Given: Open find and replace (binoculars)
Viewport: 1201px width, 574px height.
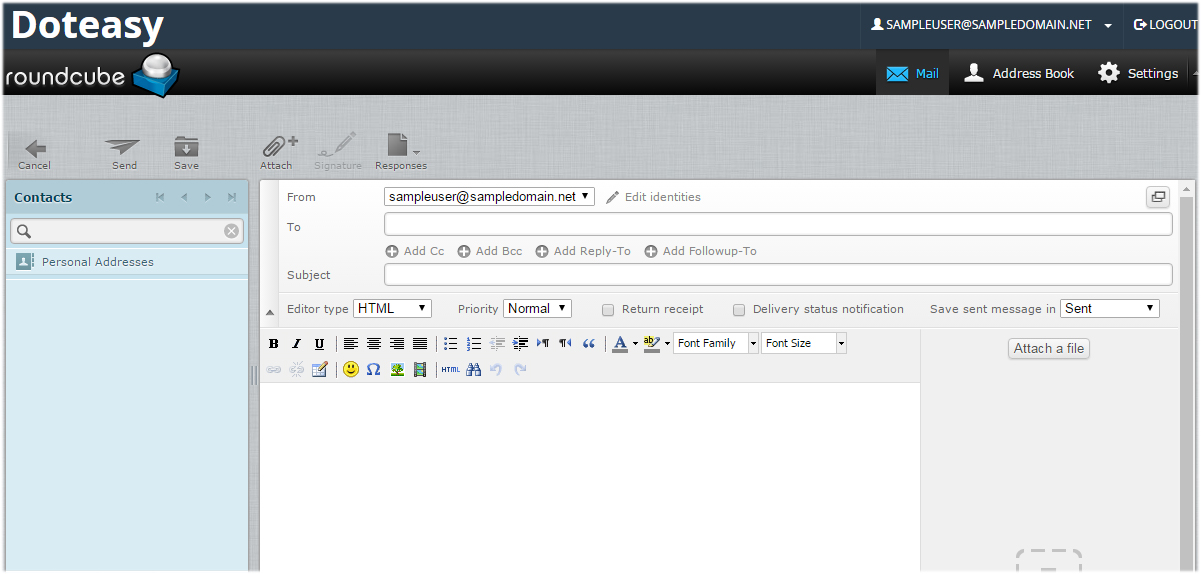Looking at the screenshot, I should pos(474,370).
